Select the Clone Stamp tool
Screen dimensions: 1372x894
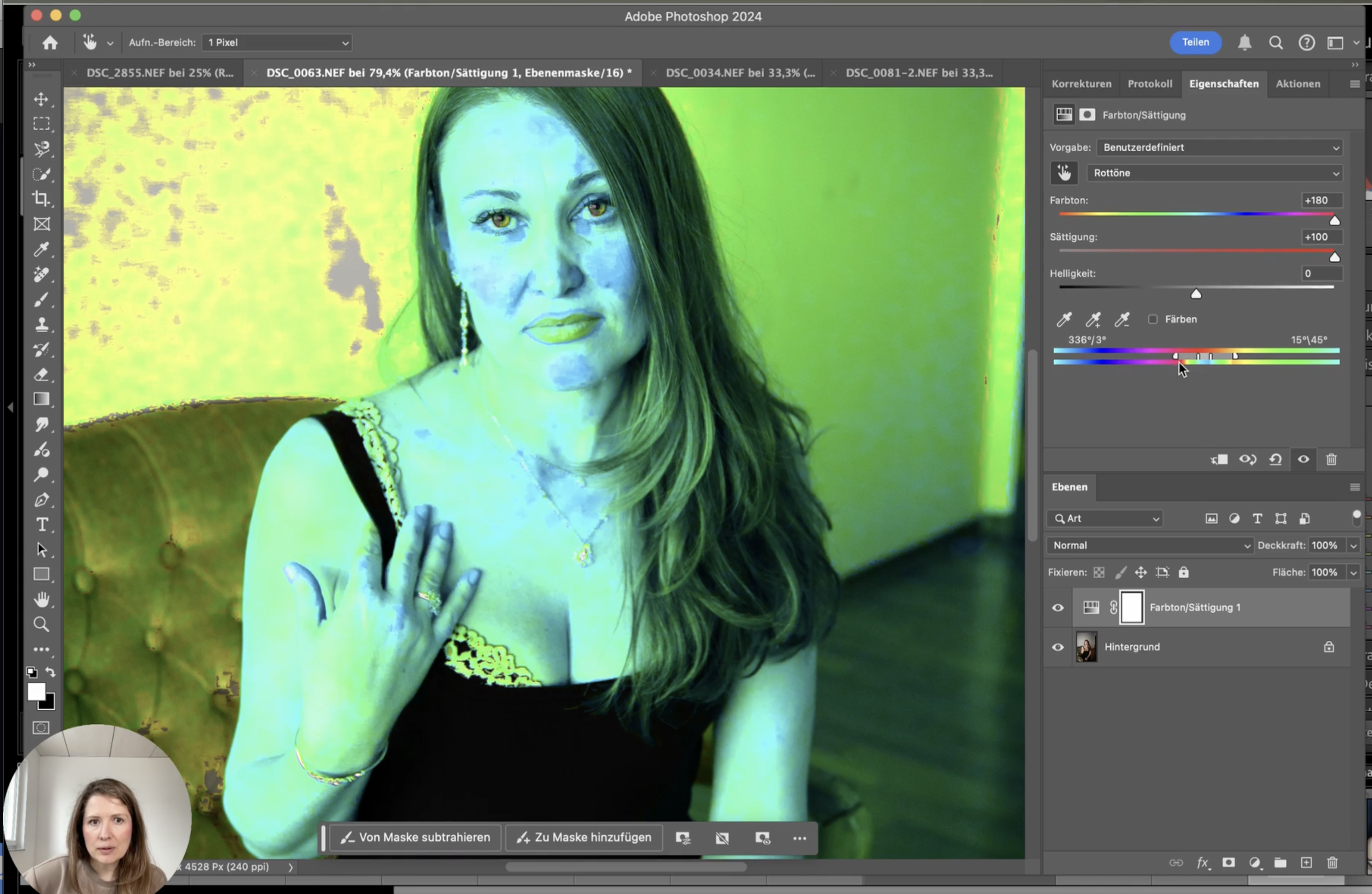point(42,325)
